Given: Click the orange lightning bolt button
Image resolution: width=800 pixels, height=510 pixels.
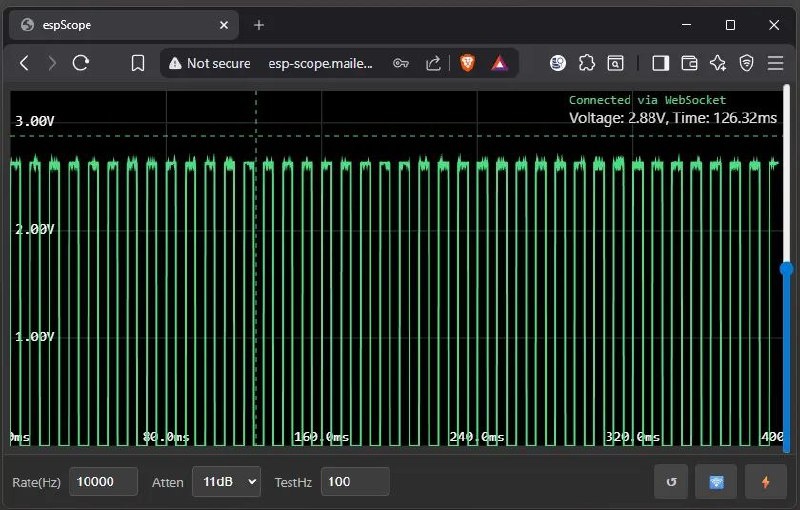Looking at the screenshot, I should [x=765, y=482].
